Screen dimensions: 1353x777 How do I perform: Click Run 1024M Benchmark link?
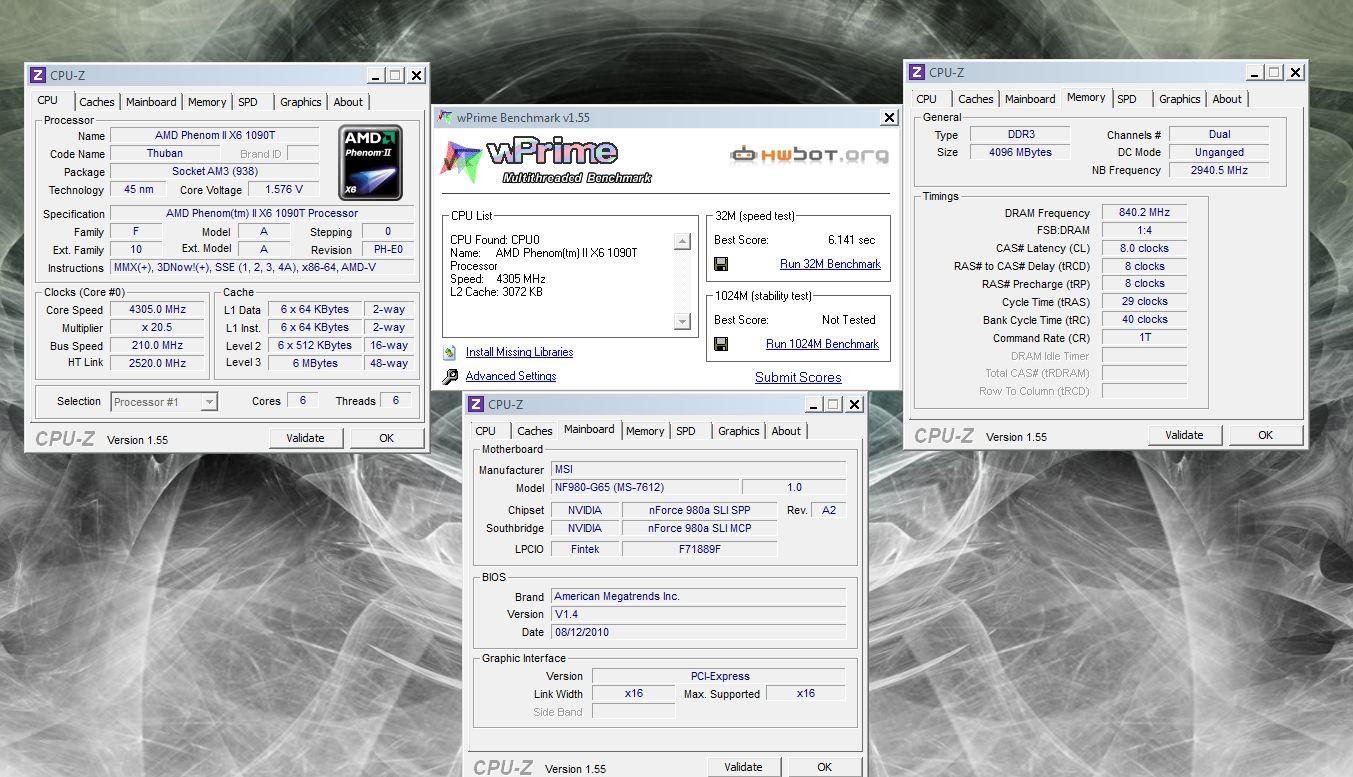[x=822, y=344]
